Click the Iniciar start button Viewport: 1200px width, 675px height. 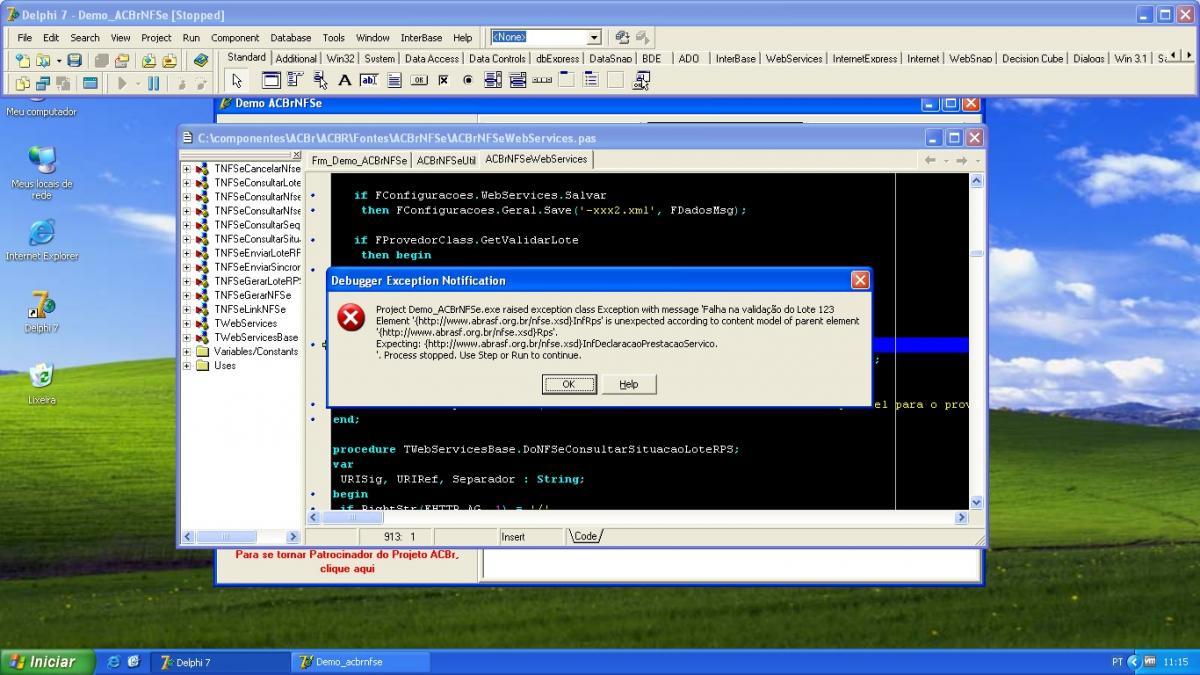(x=46, y=662)
